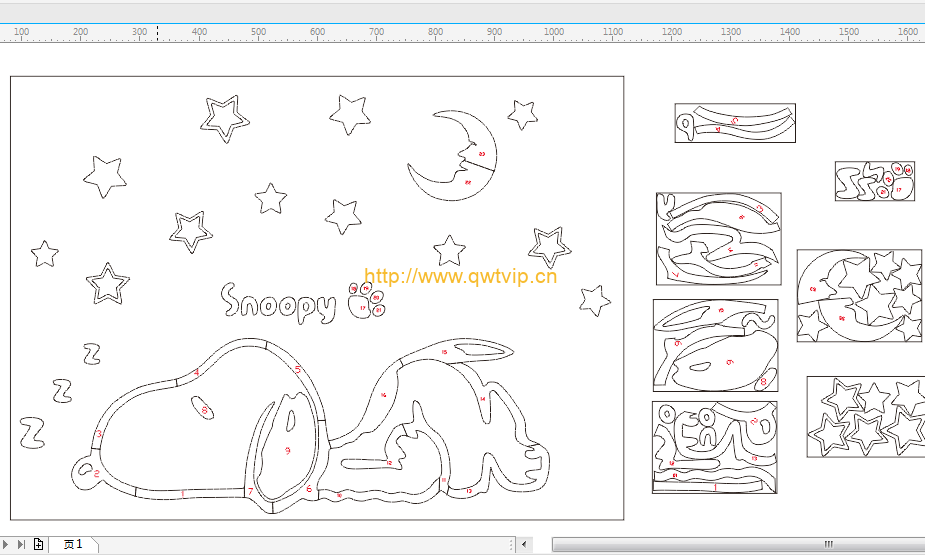The image size is (925, 555).
Task: Click the ruler at the 500 mark
Action: [x=258, y=32]
